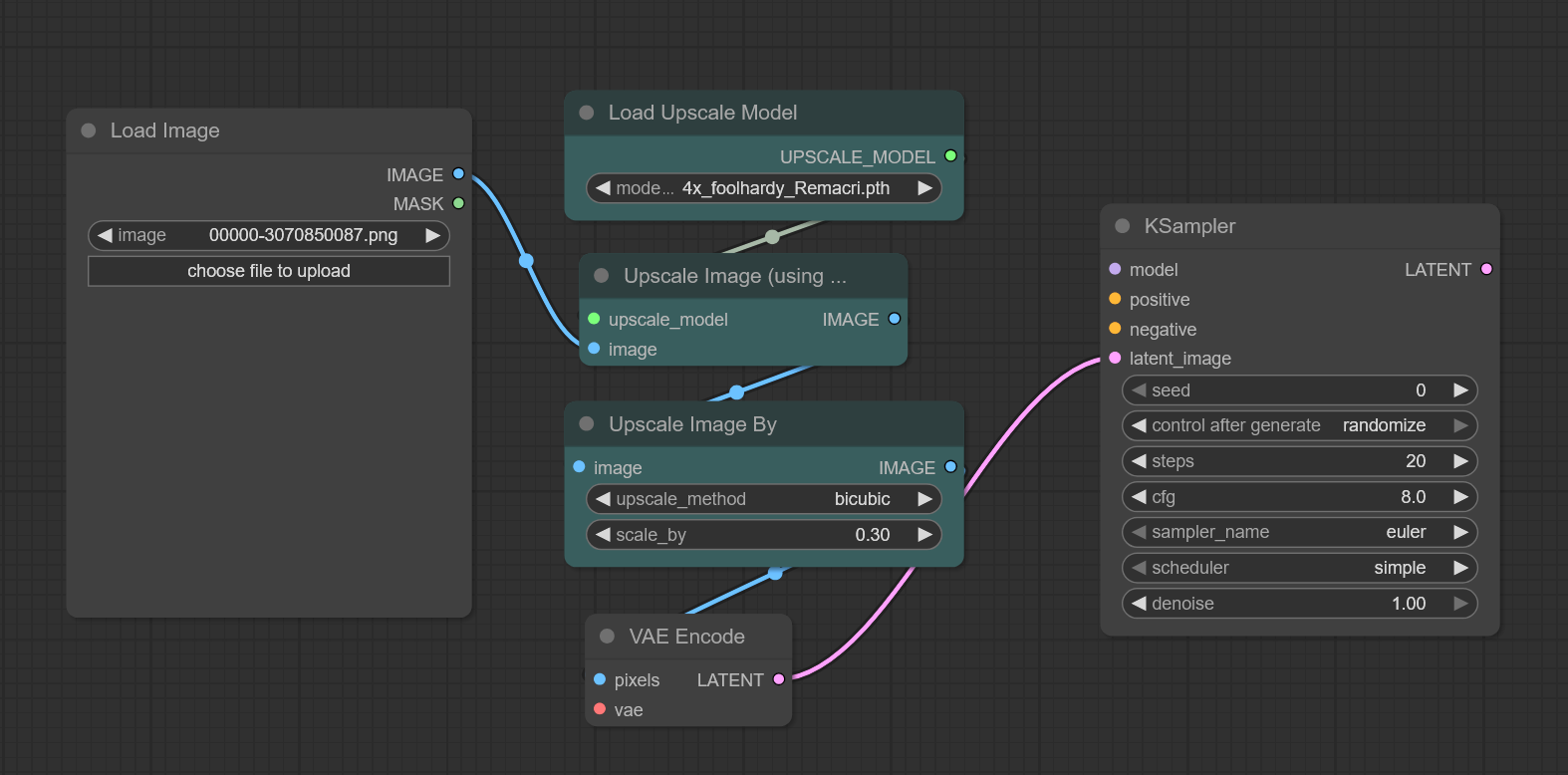The image size is (1568, 775).
Task: Click the Load Image node title
Action: tap(164, 130)
